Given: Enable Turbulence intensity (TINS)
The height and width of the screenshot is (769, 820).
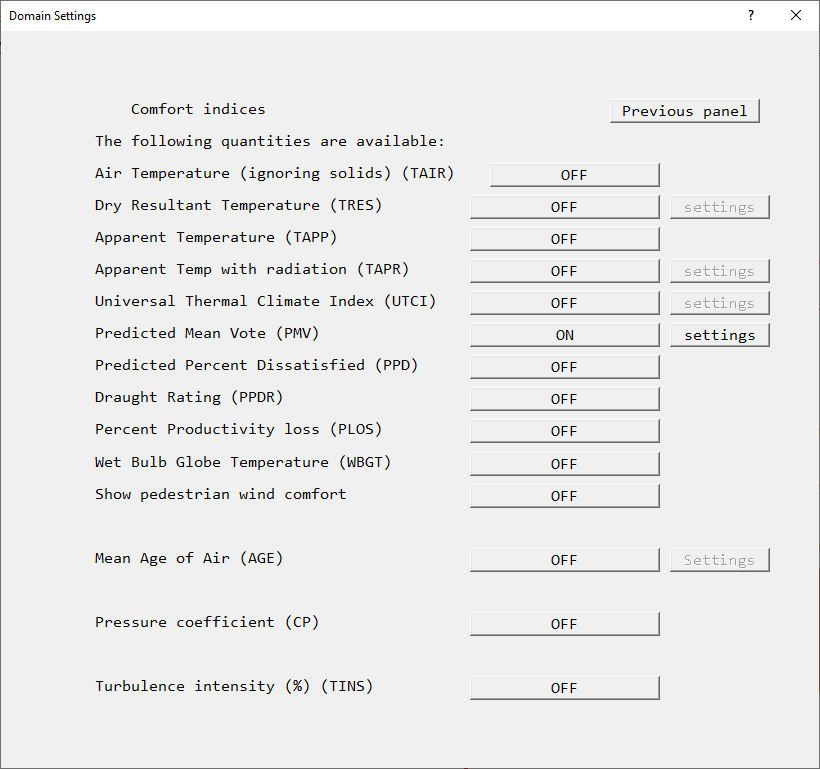Looking at the screenshot, I should tap(564, 688).
